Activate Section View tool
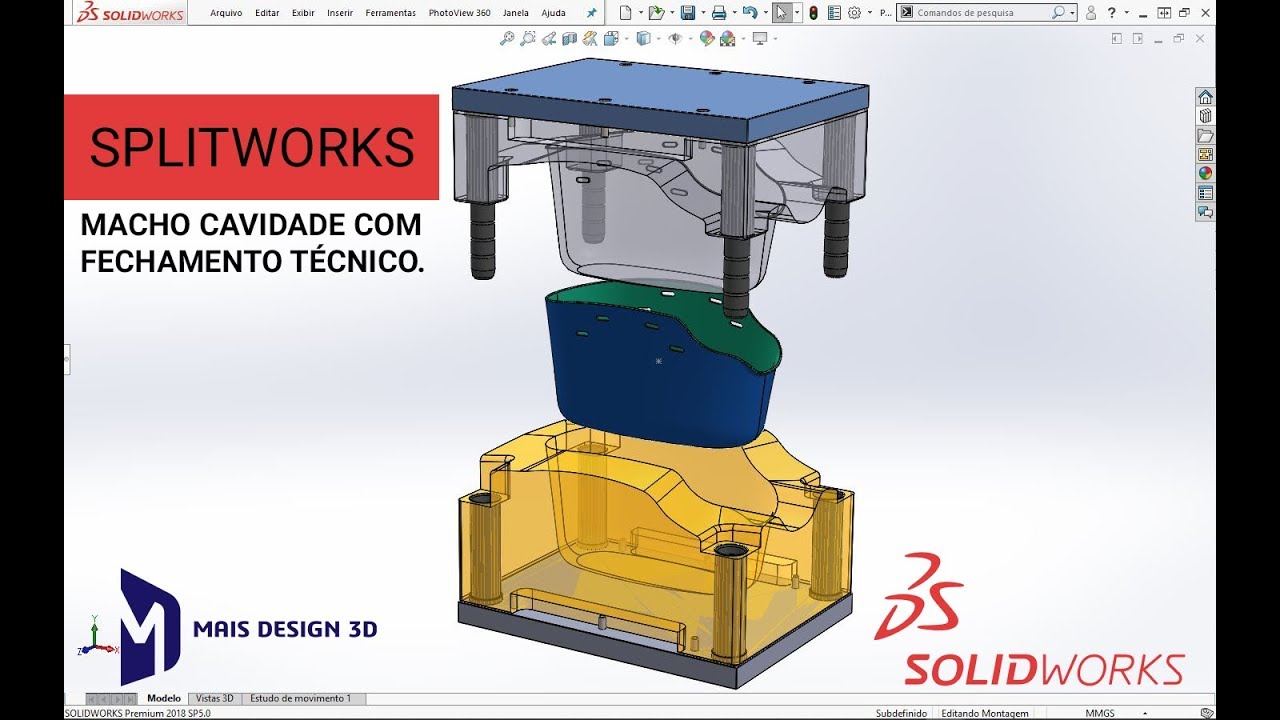 click(570, 38)
